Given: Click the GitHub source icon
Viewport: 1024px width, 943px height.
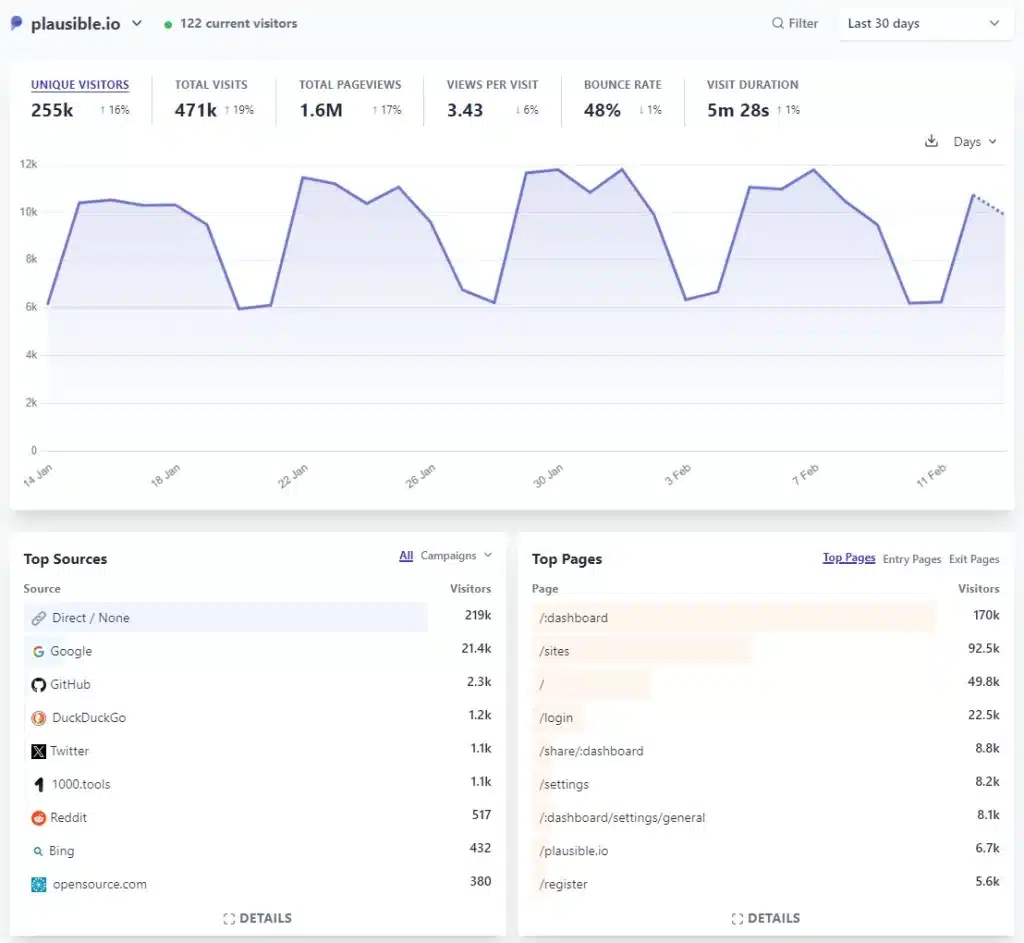Looking at the screenshot, I should pyautogui.click(x=40, y=684).
